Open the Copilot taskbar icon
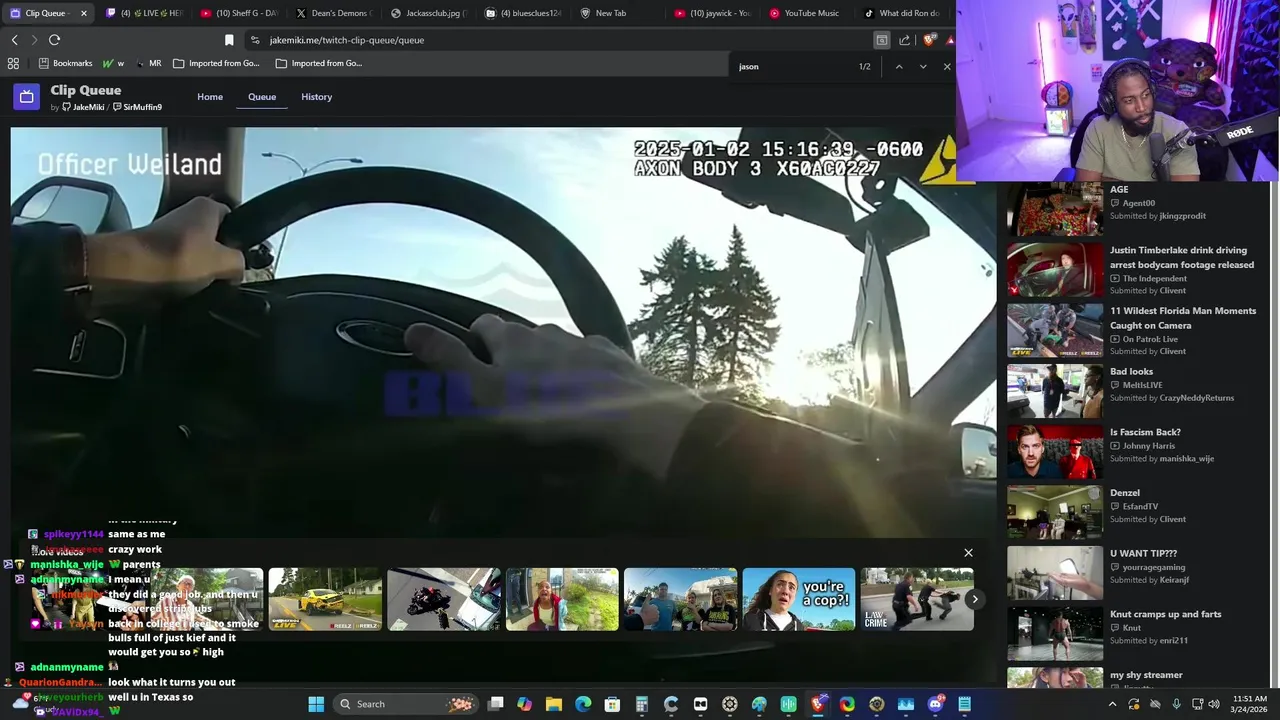Image resolution: width=1280 pixels, height=720 pixels. pyautogui.click(x=525, y=704)
